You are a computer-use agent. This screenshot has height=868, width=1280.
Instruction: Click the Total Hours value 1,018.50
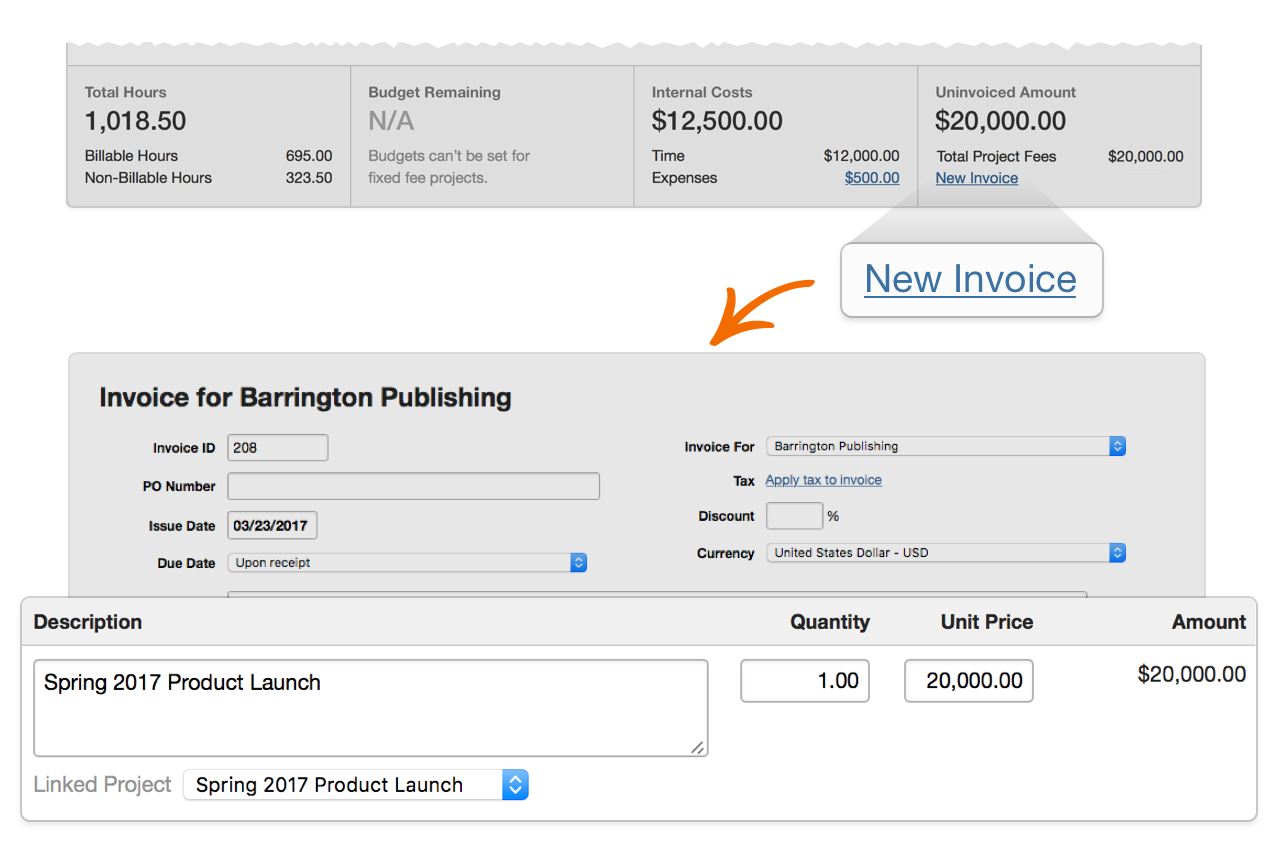135,121
